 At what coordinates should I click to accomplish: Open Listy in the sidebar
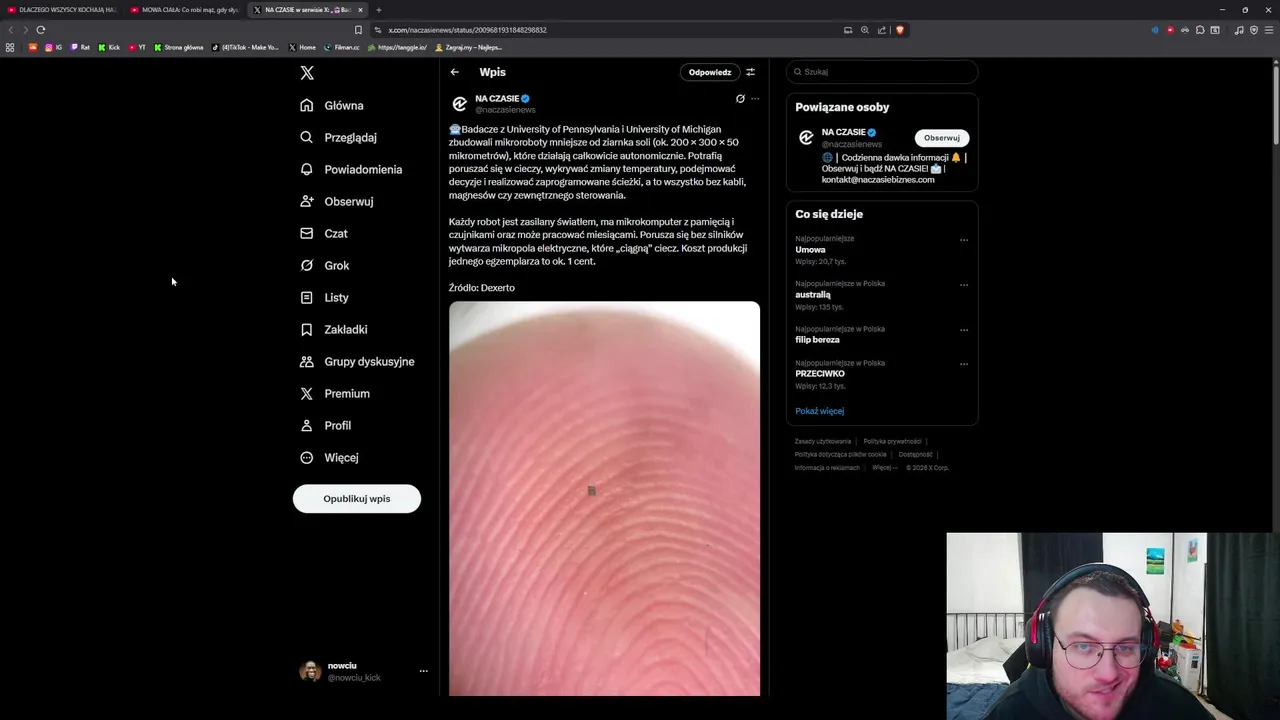click(324, 297)
